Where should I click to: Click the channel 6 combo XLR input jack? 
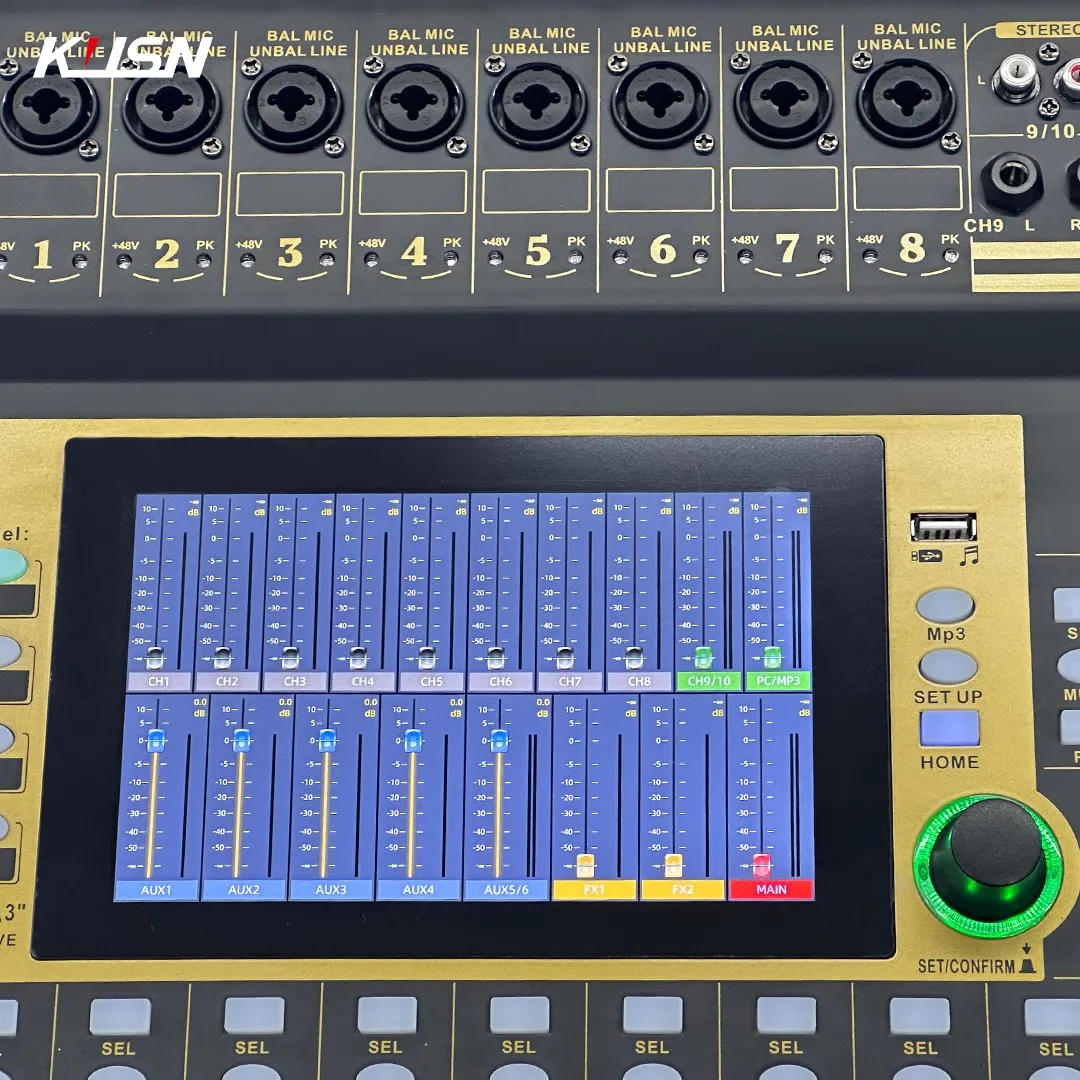(x=660, y=103)
